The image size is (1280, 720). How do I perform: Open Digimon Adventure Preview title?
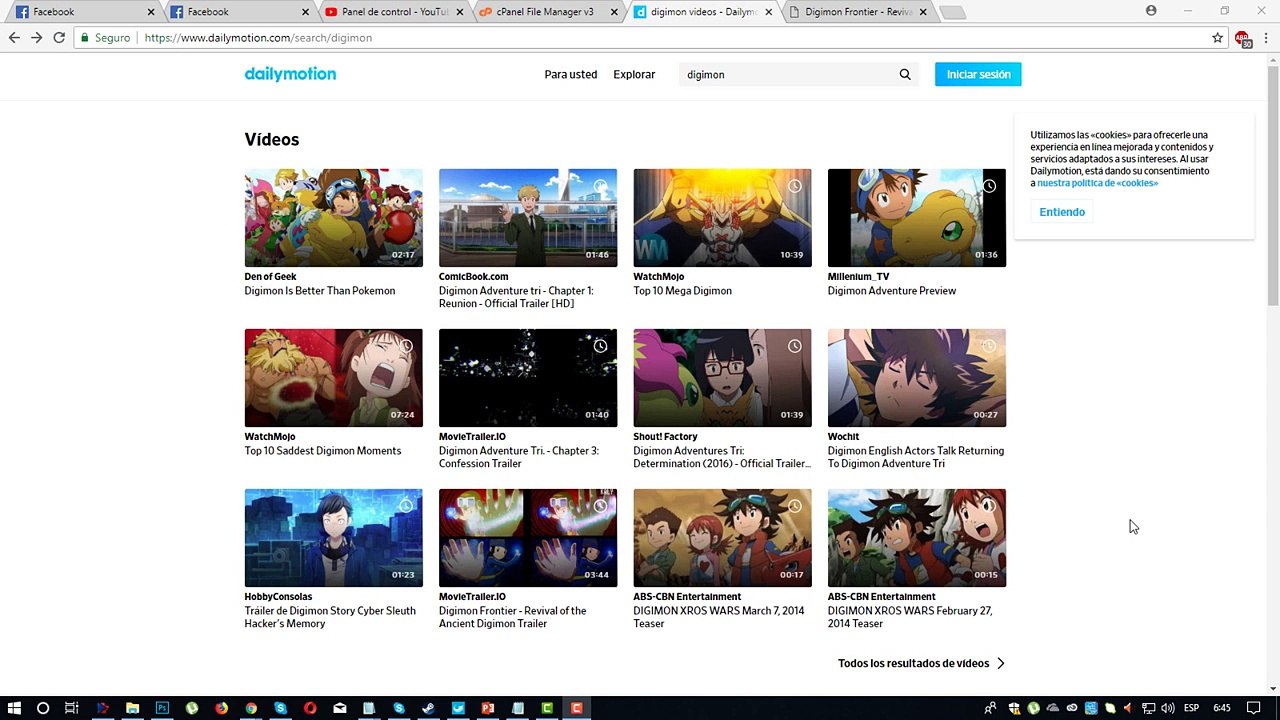[x=892, y=291]
